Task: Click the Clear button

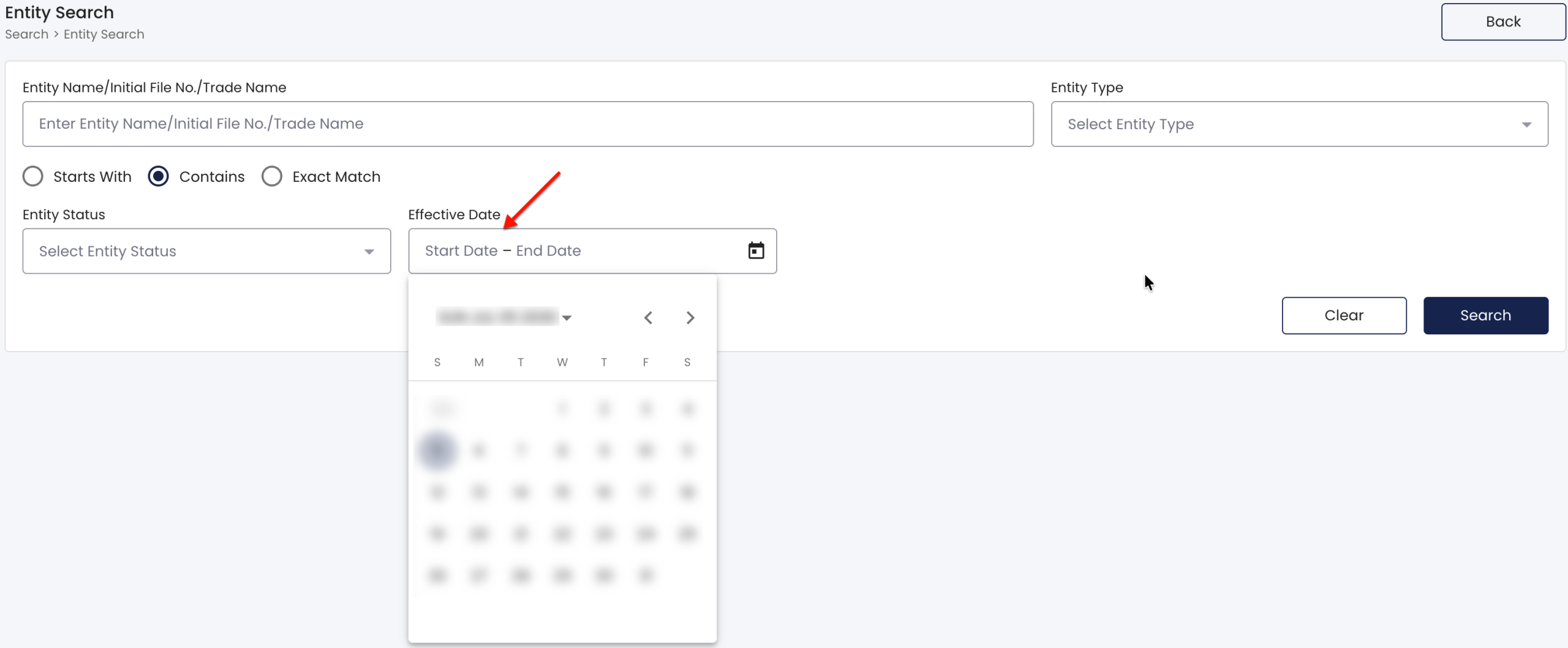Action: 1344,315
